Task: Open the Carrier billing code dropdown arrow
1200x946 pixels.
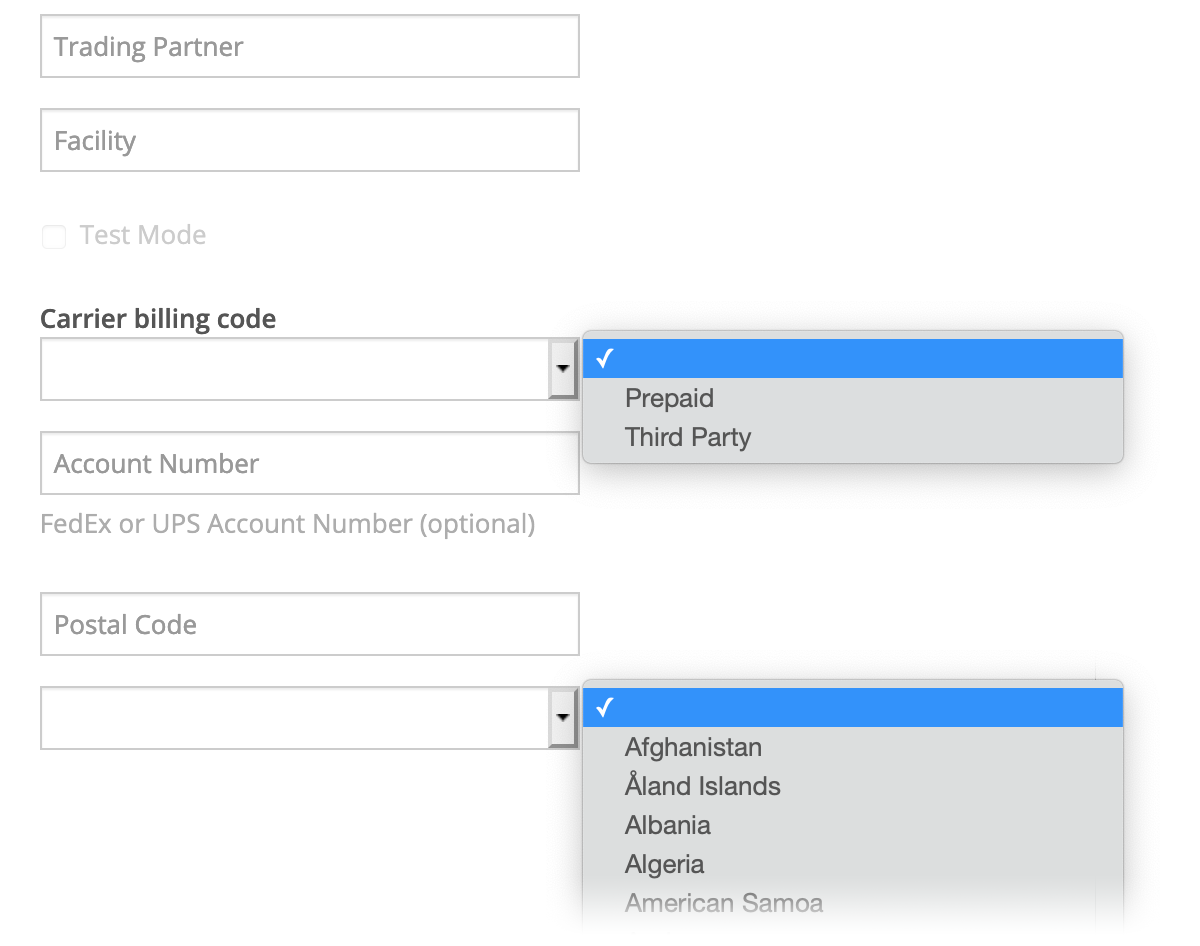Action: point(563,369)
